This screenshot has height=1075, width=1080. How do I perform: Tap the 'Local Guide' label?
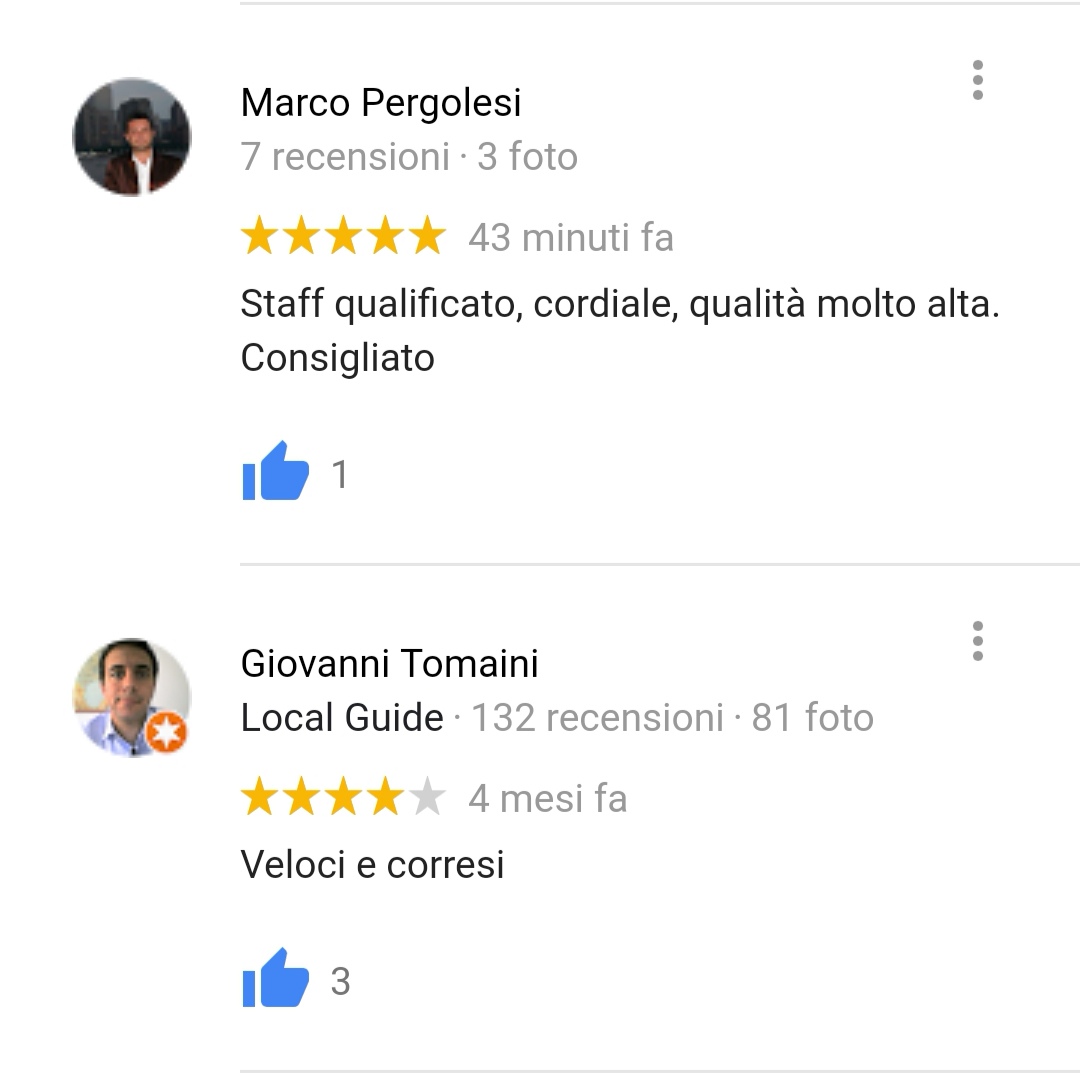coord(342,718)
